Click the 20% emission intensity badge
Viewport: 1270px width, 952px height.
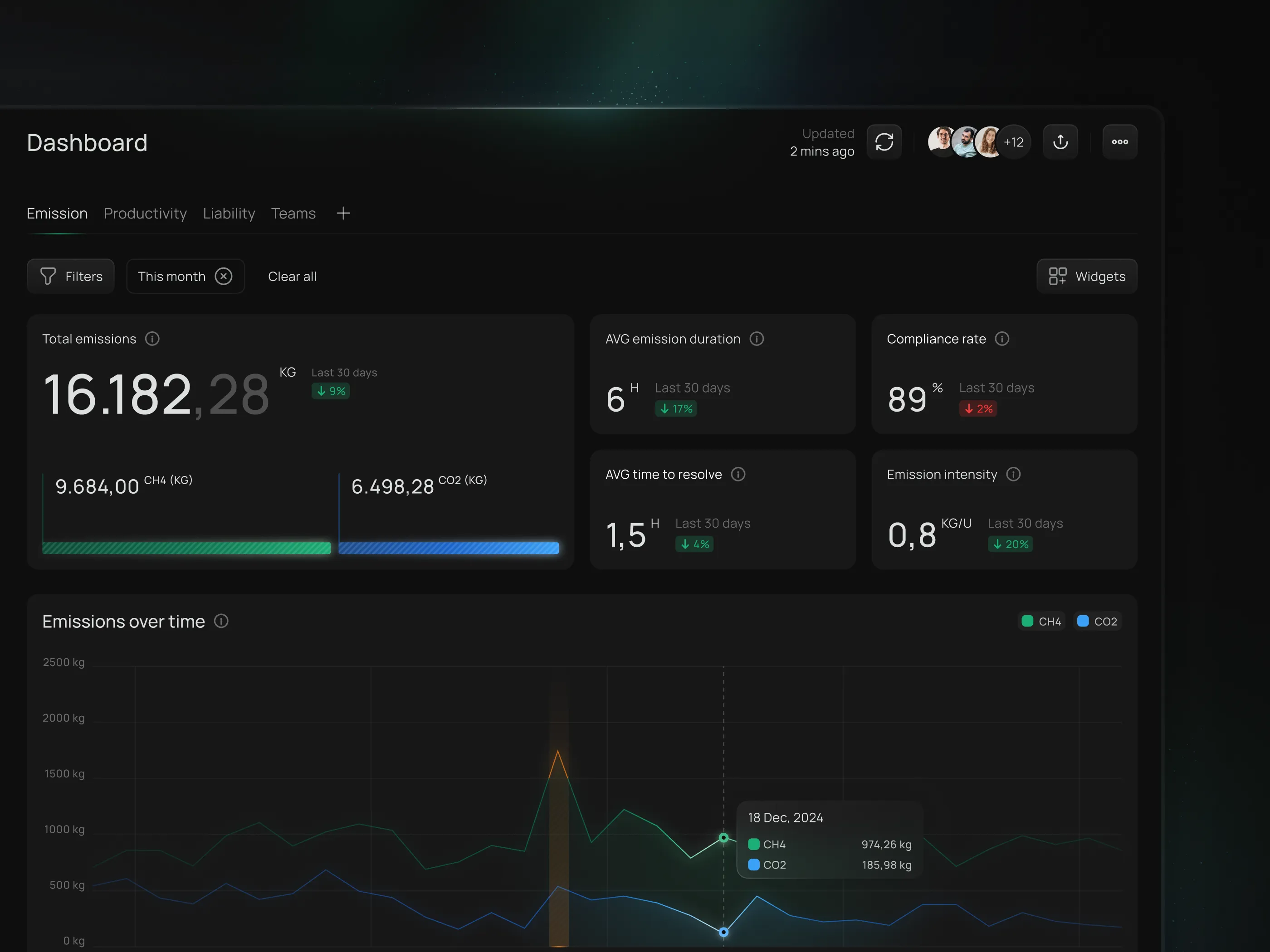pos(1011,544)
